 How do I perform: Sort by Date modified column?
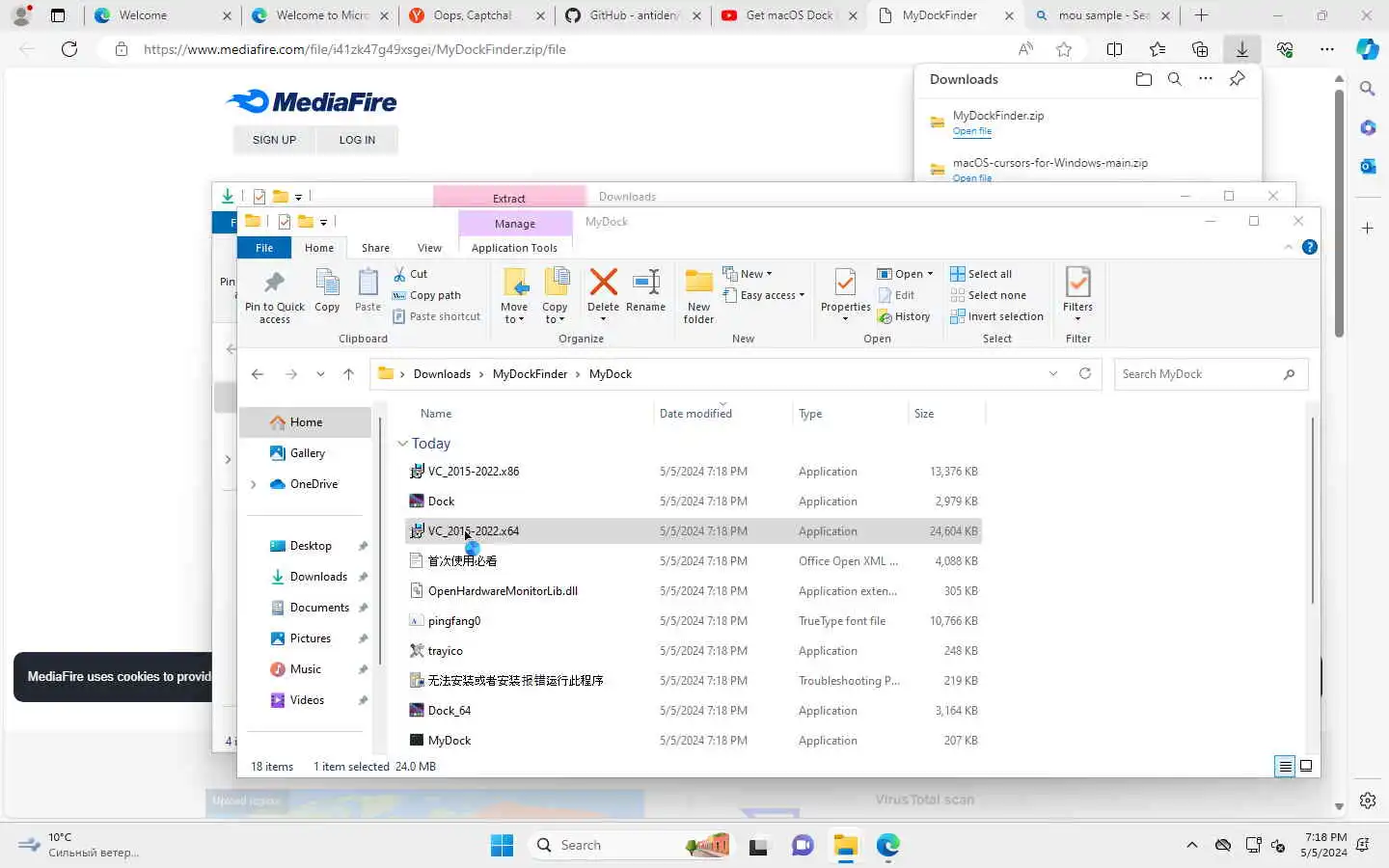(722, 414)
